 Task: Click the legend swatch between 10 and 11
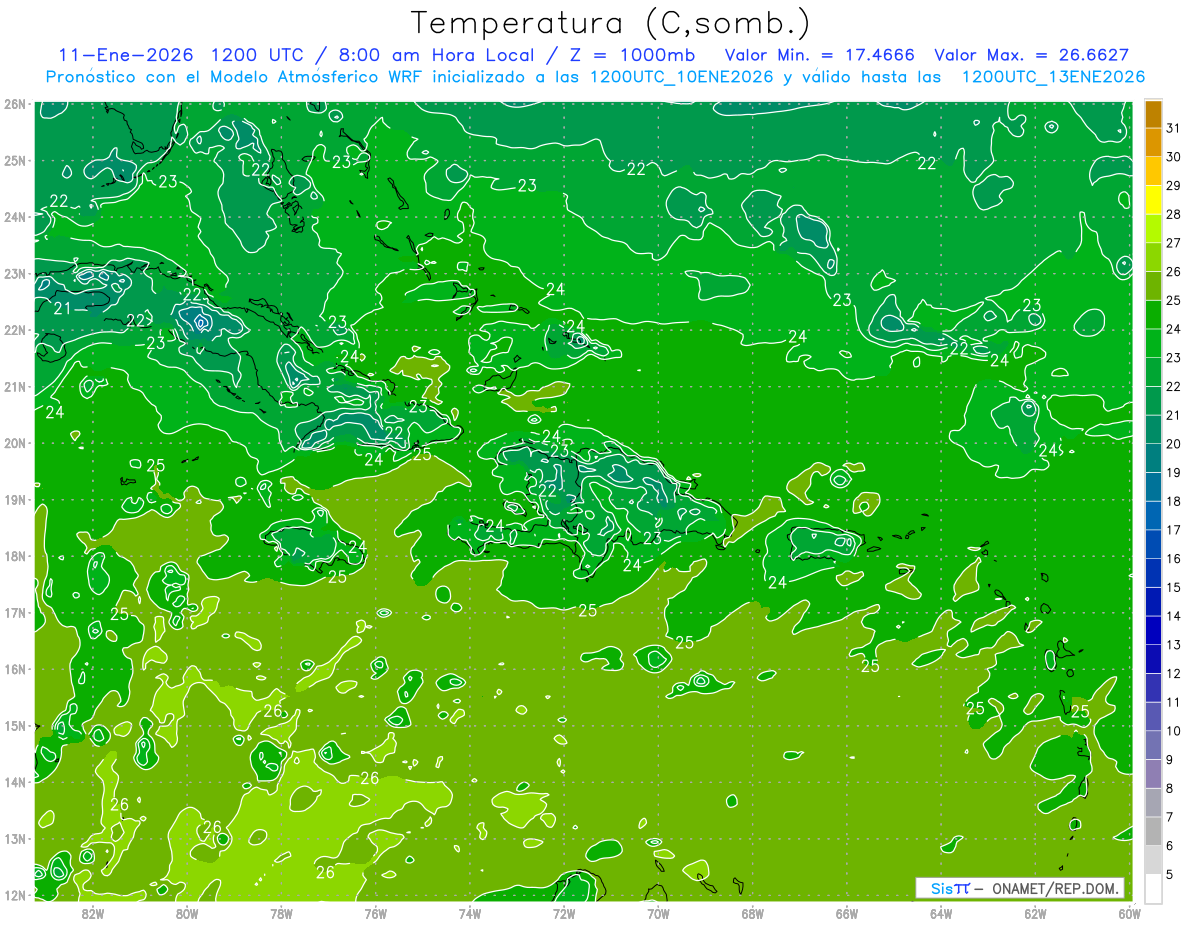tap(1153, 717)
